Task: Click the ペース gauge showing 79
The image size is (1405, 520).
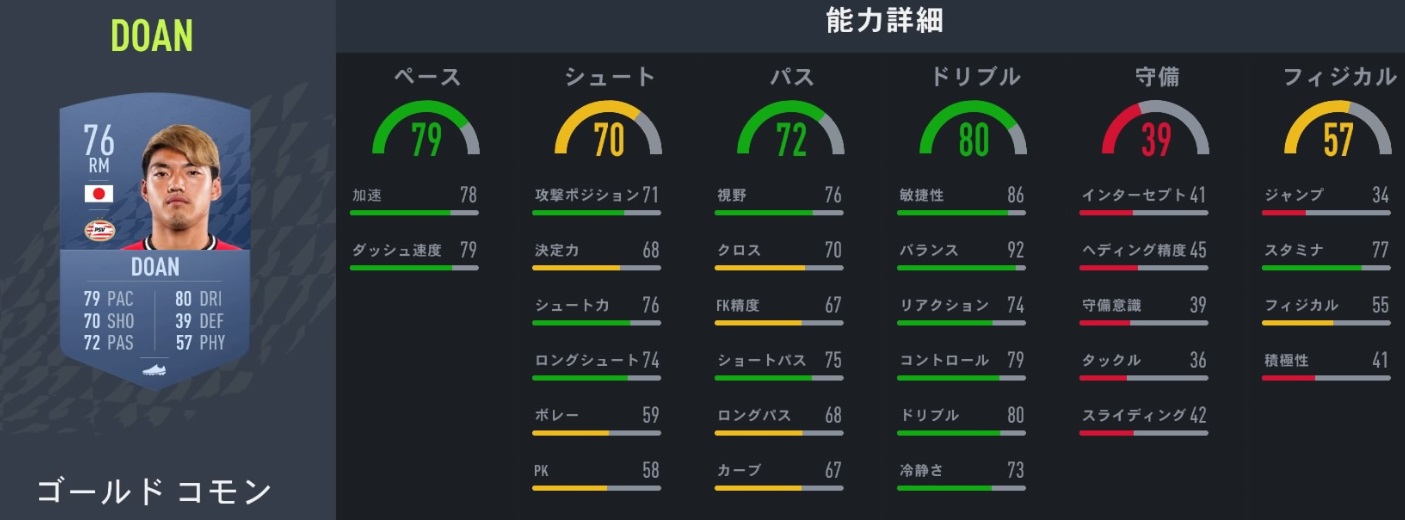Action: tap(426, 130)
